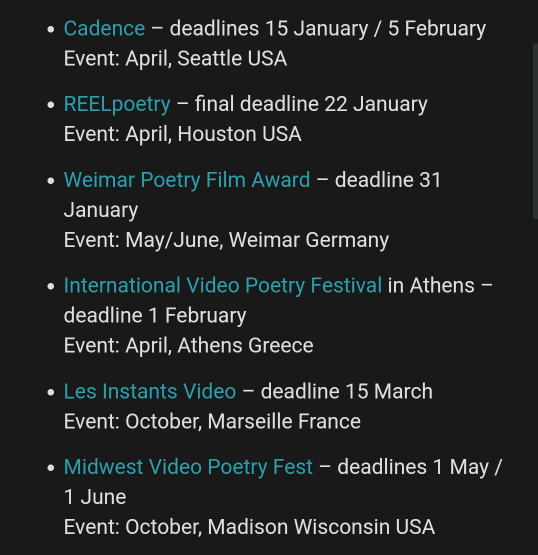The width and height of the screenshot is (538, 555).
Task: Open the Les Instants Video link
Action: [x=150, y=391]
